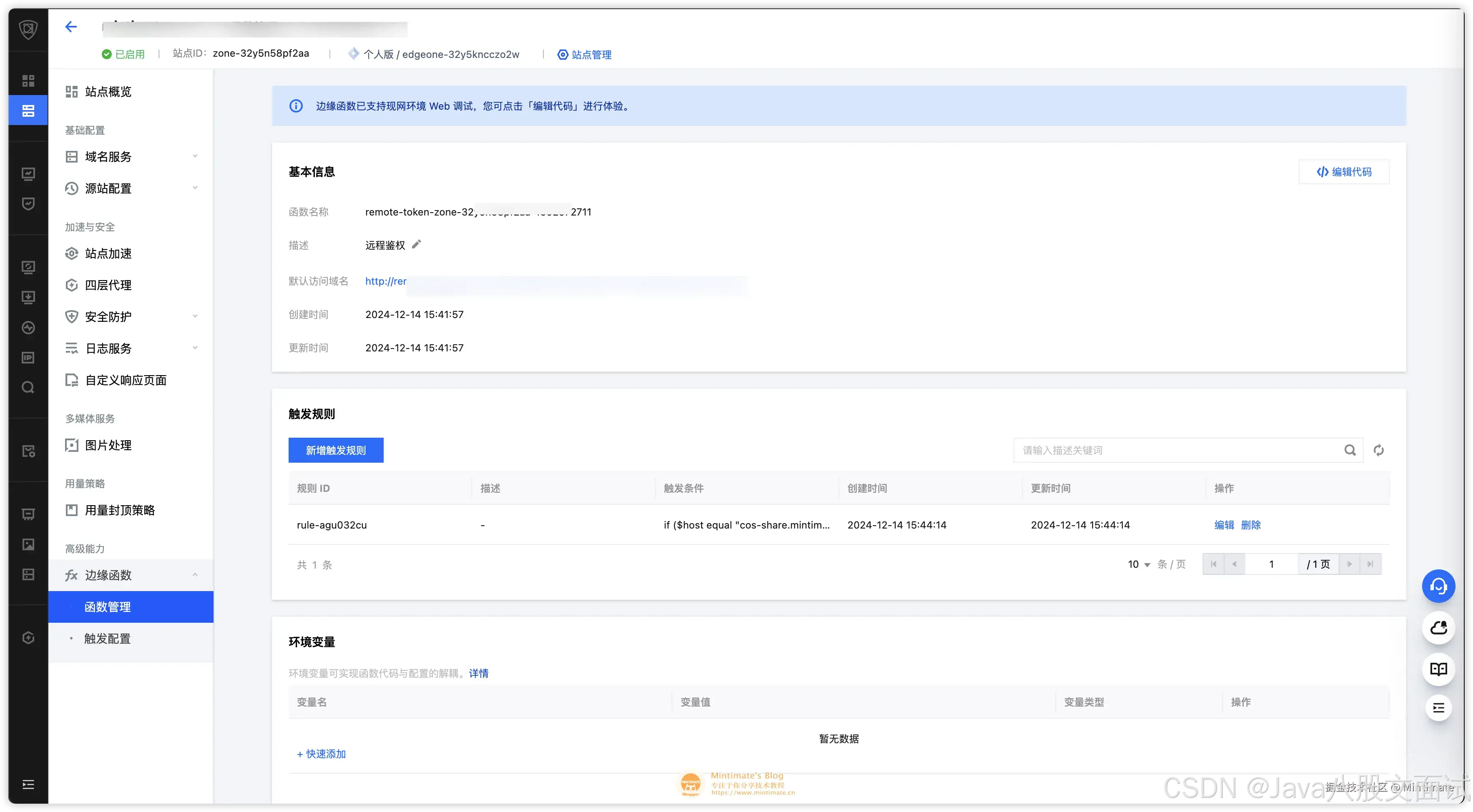Click the shield check icon in the dark sidebar
Screen dimensions: 1473x812
[28, 204]
